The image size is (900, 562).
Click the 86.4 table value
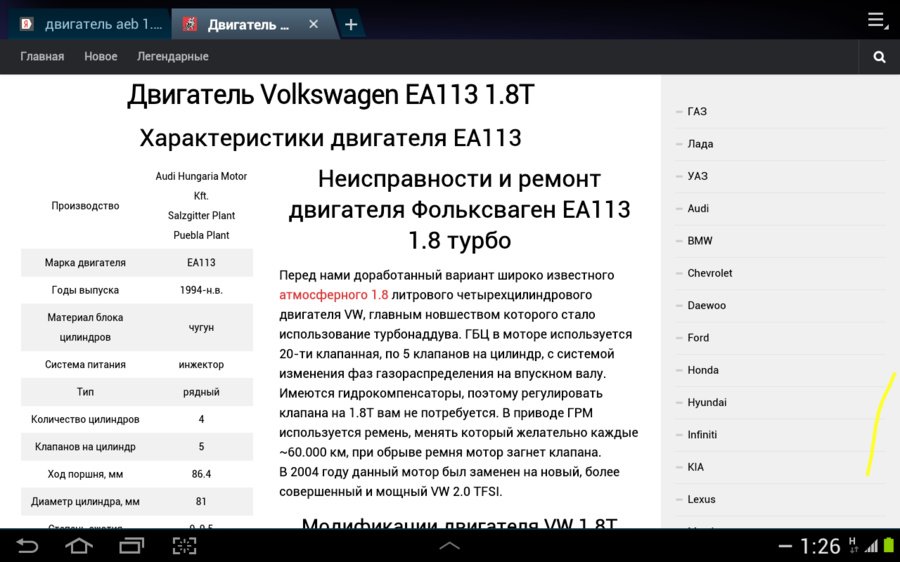(x=201, y=474)
